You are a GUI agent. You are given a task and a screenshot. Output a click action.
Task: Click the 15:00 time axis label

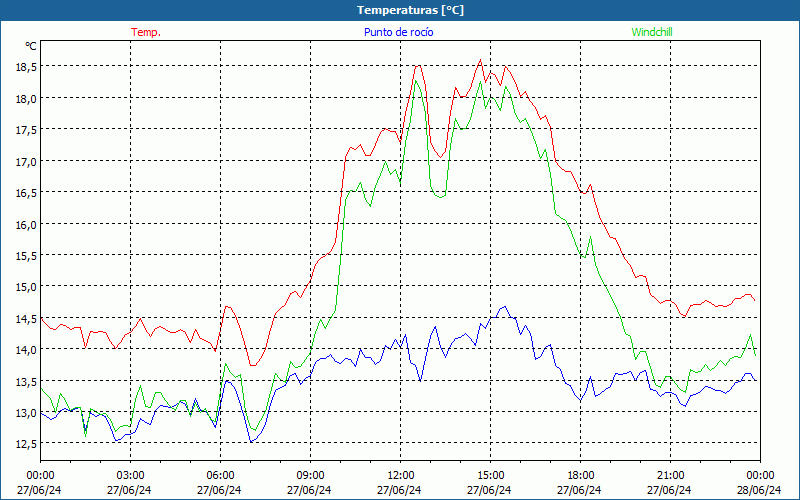(490, 475)
